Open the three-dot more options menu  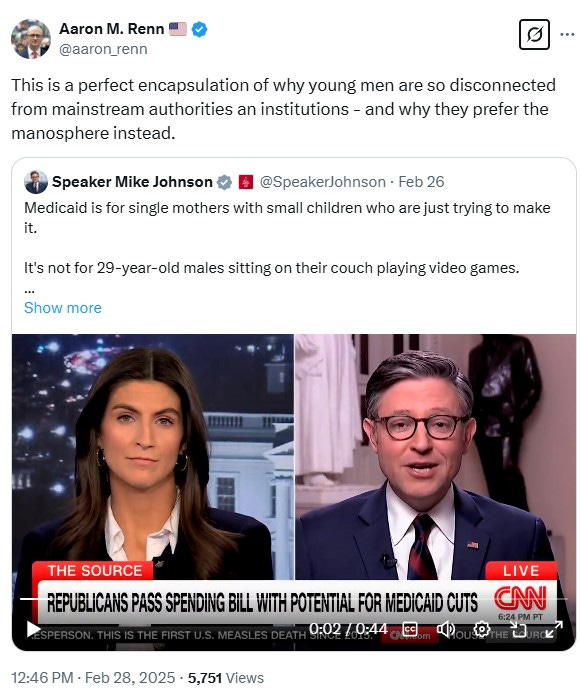coord(567,34)
